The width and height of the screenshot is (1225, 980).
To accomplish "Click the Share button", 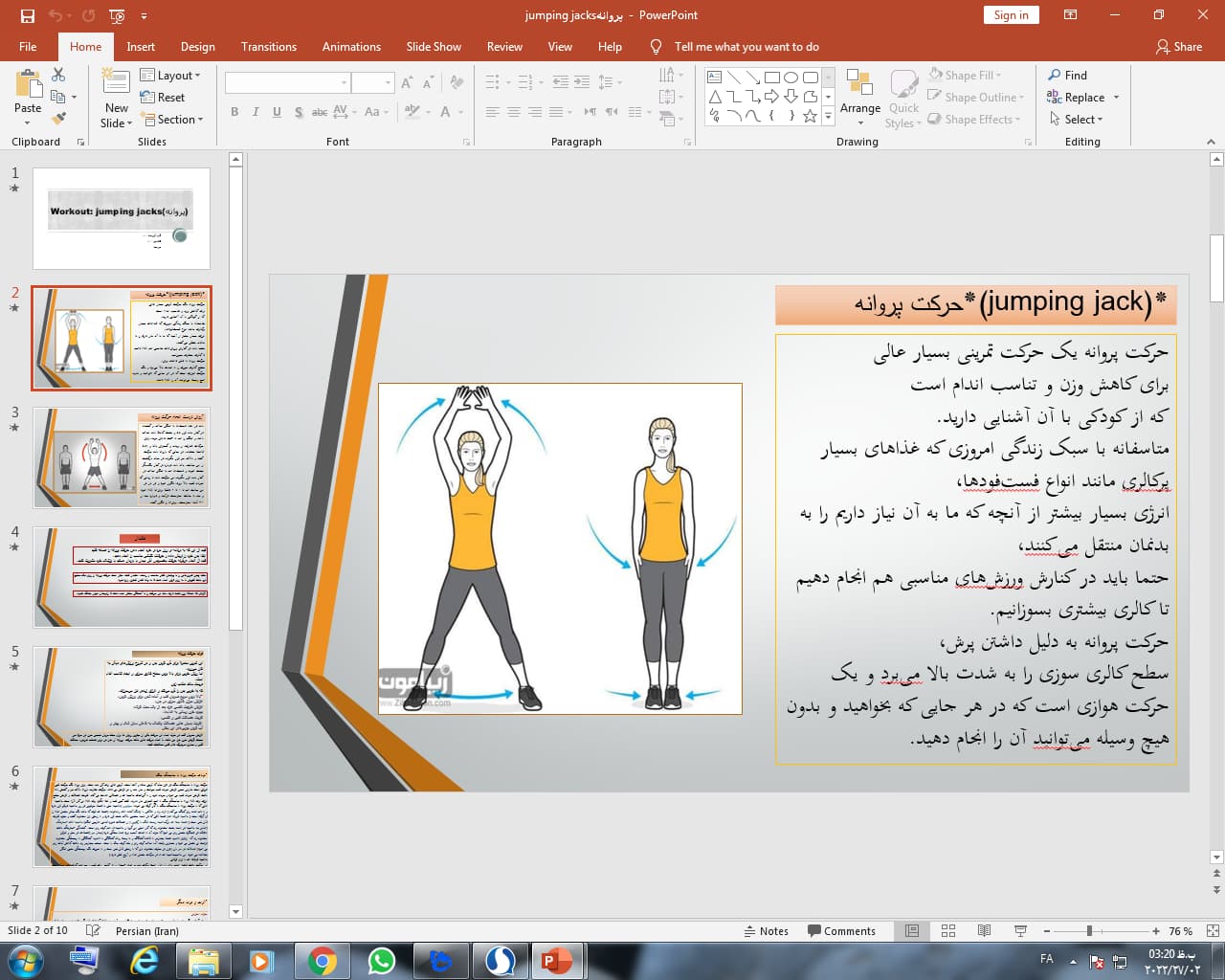I will point(1178,47).
